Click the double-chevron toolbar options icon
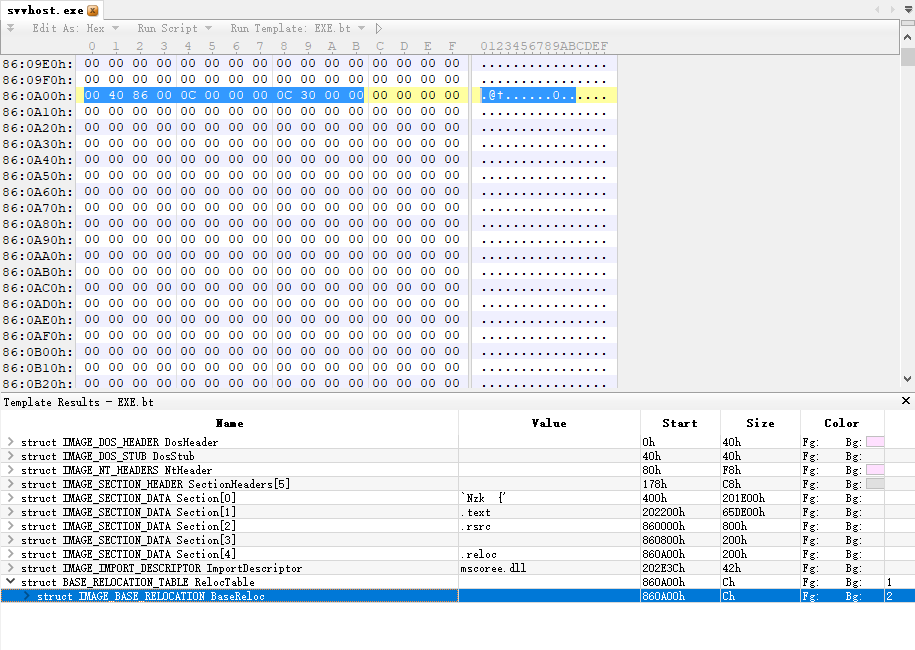This screenshot has width=915, height=650. (11, 28)
